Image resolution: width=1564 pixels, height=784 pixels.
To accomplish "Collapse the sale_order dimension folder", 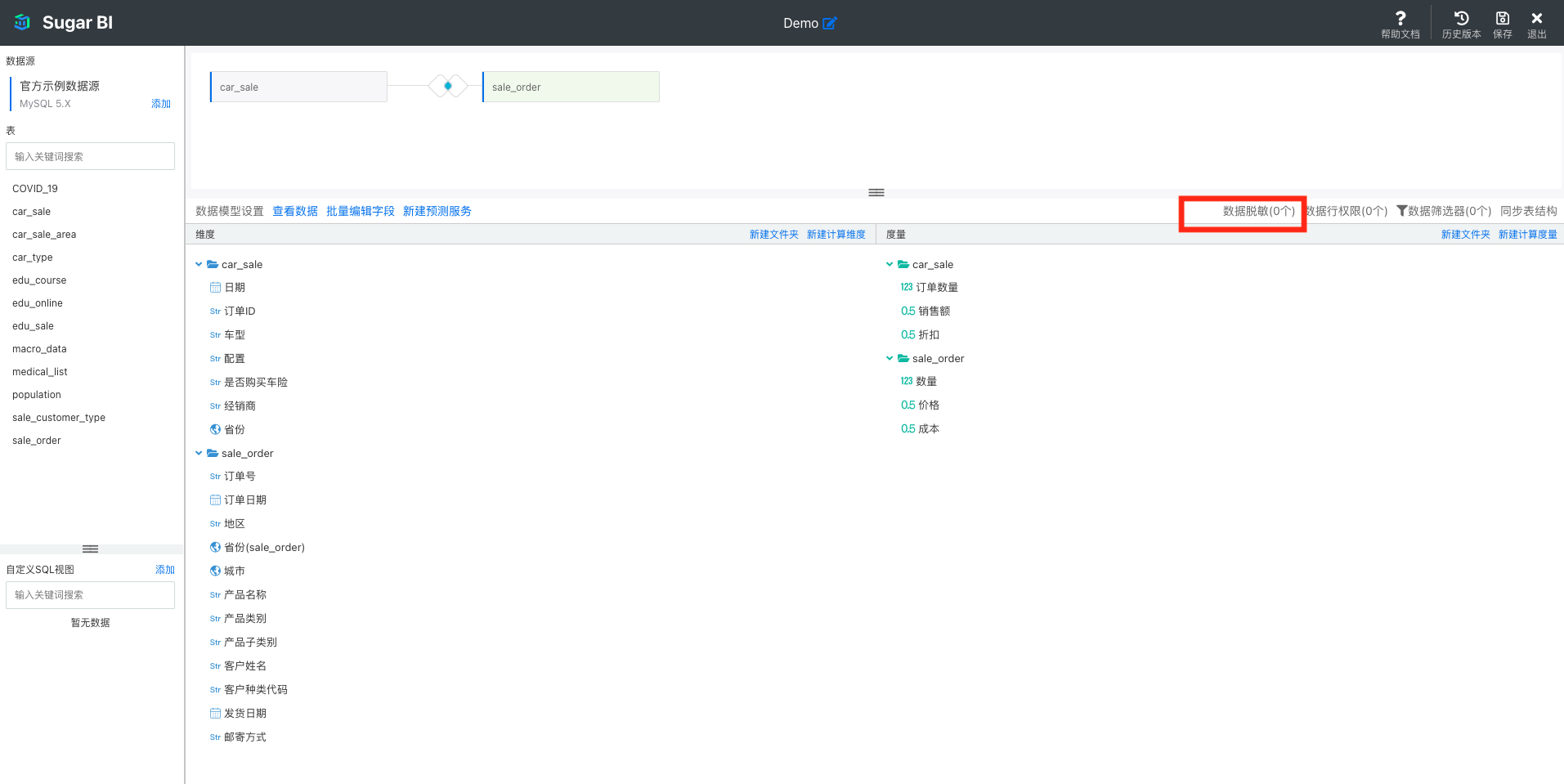I will [x=199, y=453].
